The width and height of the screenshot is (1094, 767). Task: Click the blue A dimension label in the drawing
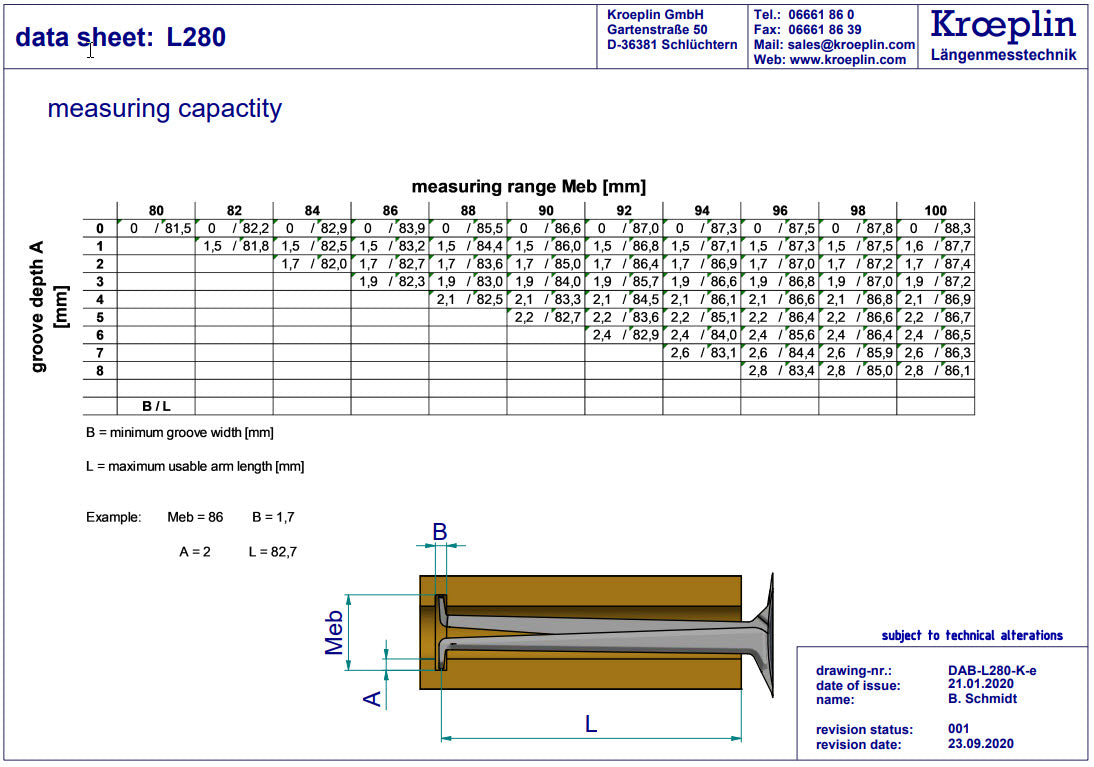pos(372,696)
